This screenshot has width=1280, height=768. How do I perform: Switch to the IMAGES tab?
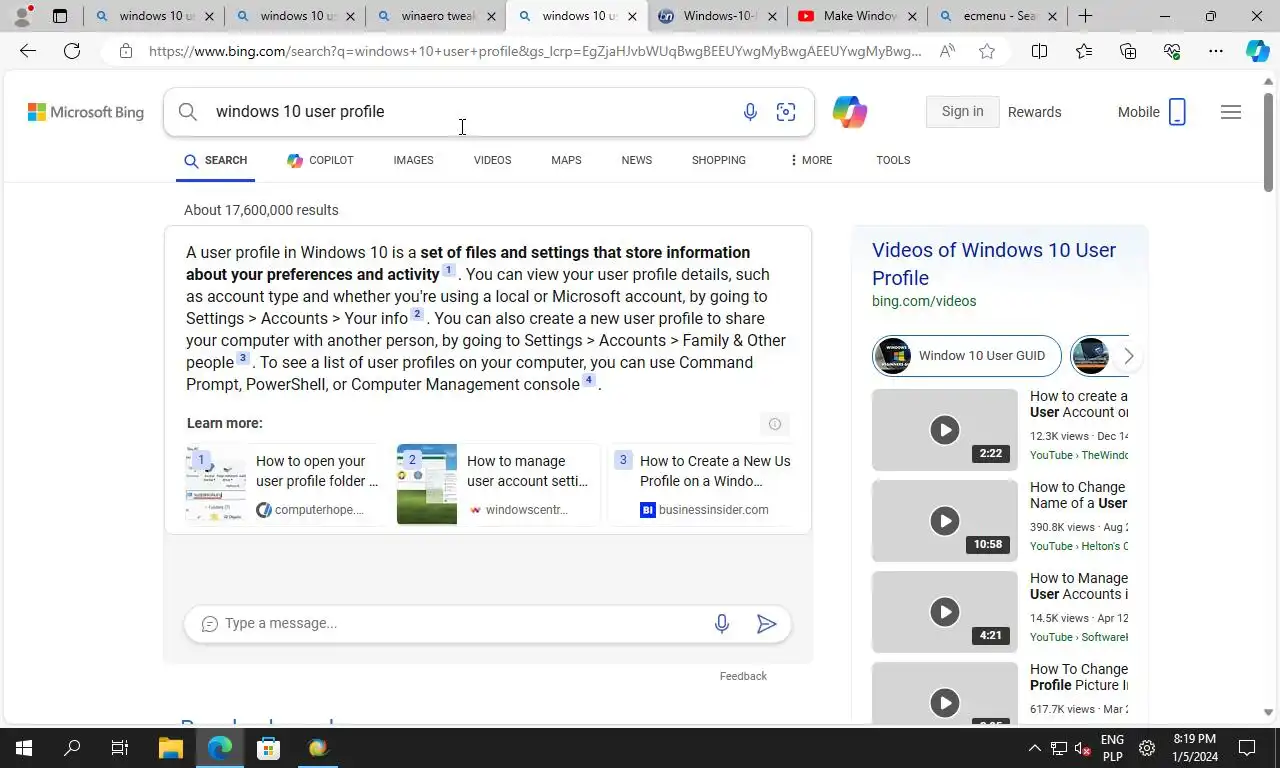coord(413,160)
